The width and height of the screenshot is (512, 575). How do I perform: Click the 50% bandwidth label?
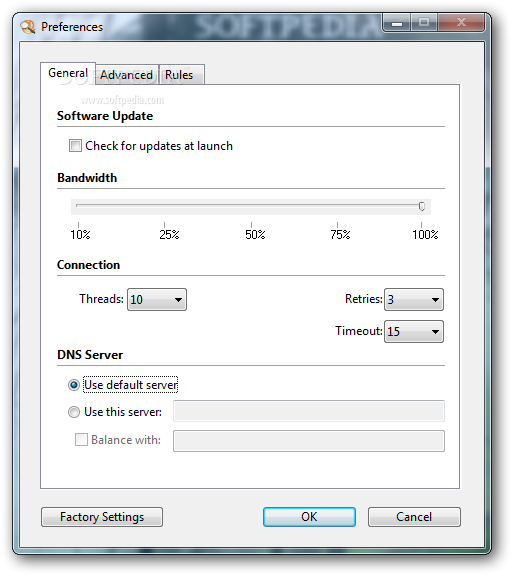coord(255,235)
